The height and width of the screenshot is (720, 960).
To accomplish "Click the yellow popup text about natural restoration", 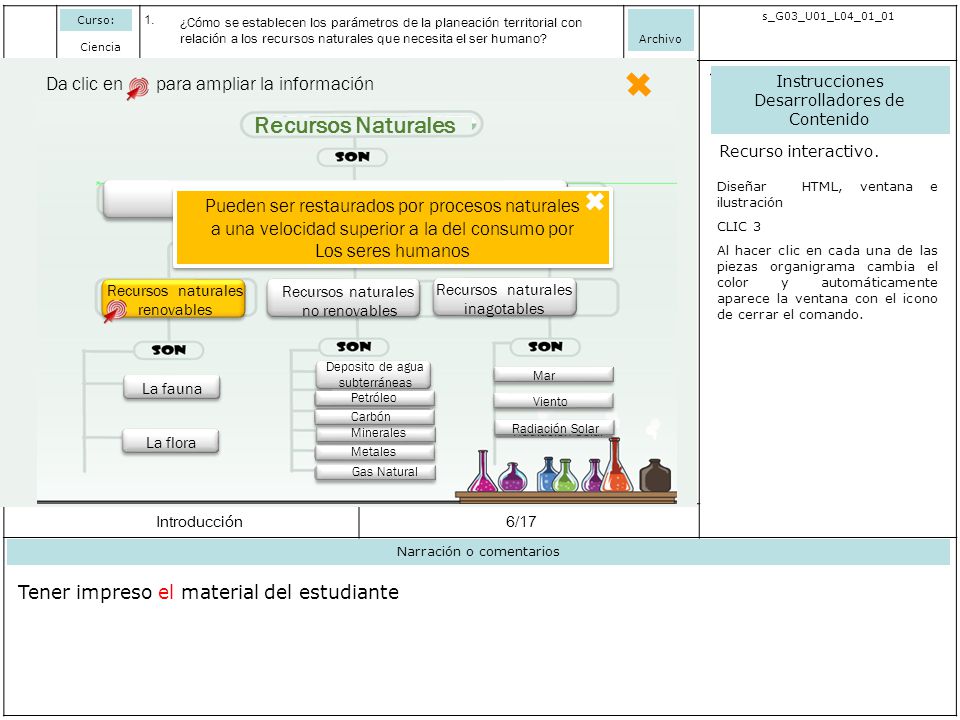I will [392, 228].
